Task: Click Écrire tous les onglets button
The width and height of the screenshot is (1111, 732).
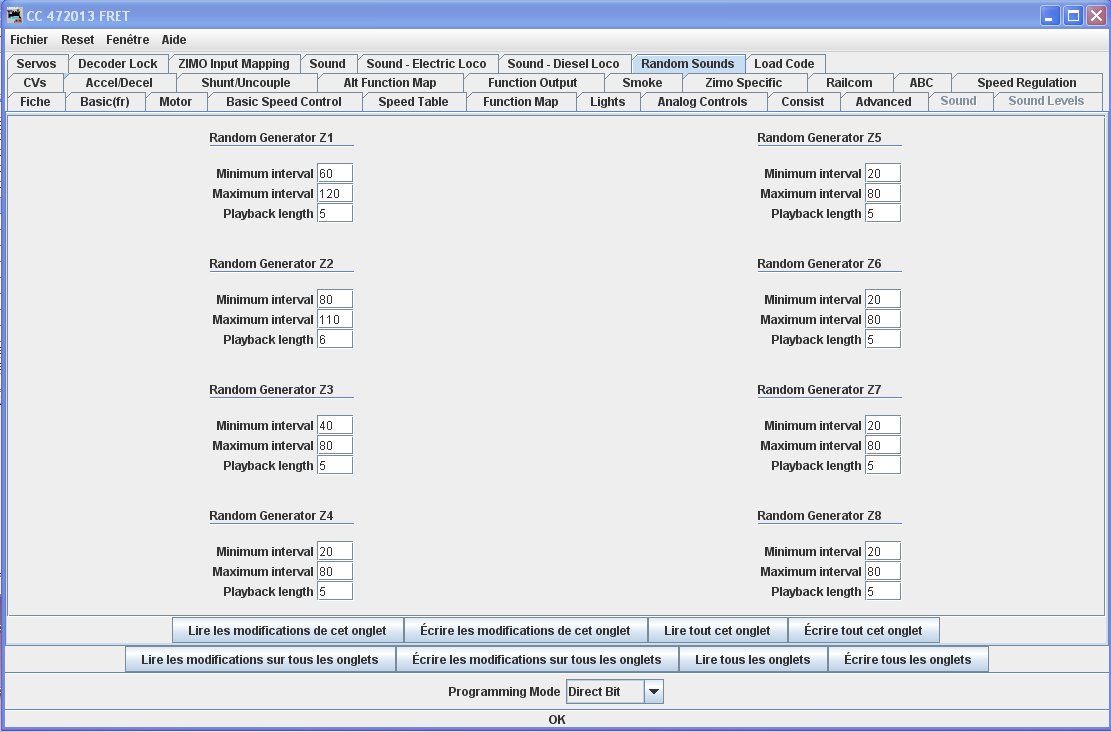Action: point(908,660)
